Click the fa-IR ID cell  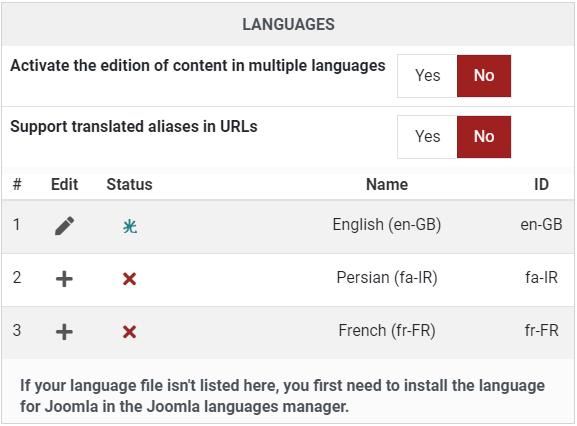point(541,277)
